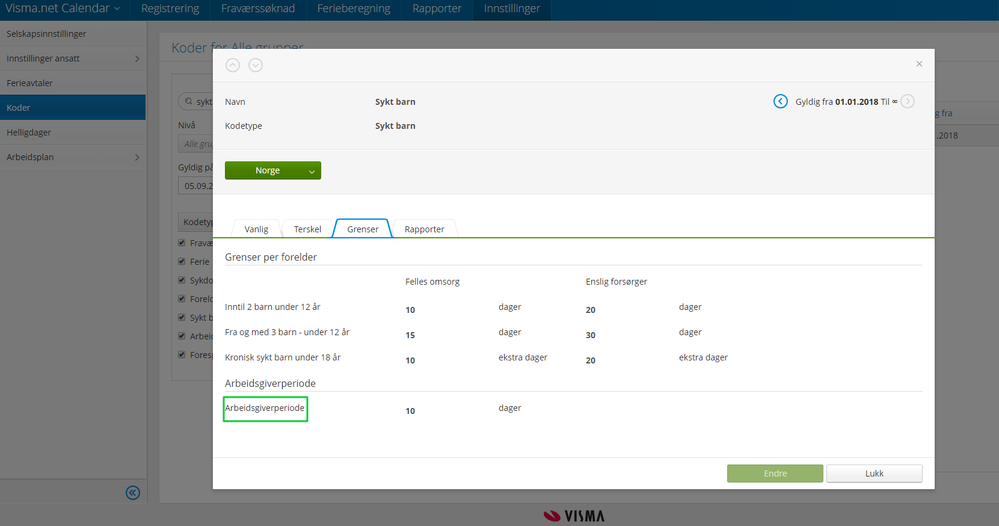Image resolution: width=999 pixels, height=526 pixels.
Task: Toggle the Foreldre checkbox behind dialog
Action: click(182, 299)
